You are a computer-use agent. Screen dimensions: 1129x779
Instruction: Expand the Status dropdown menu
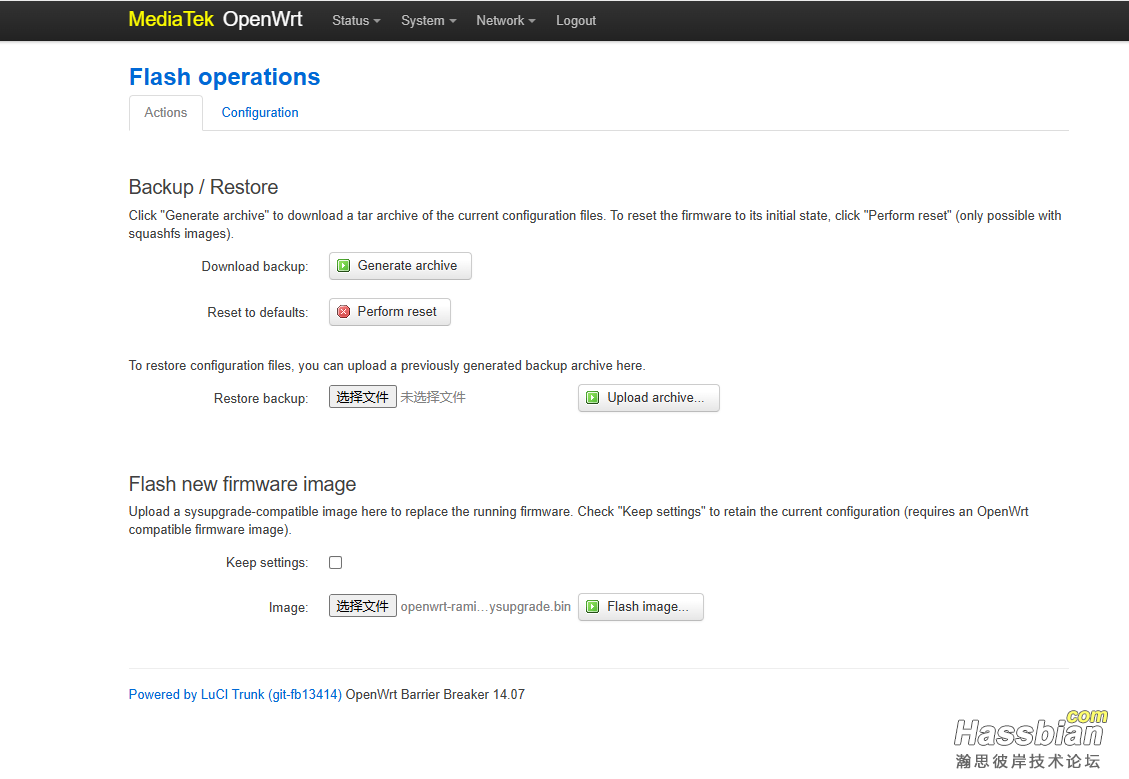[356, 21]
